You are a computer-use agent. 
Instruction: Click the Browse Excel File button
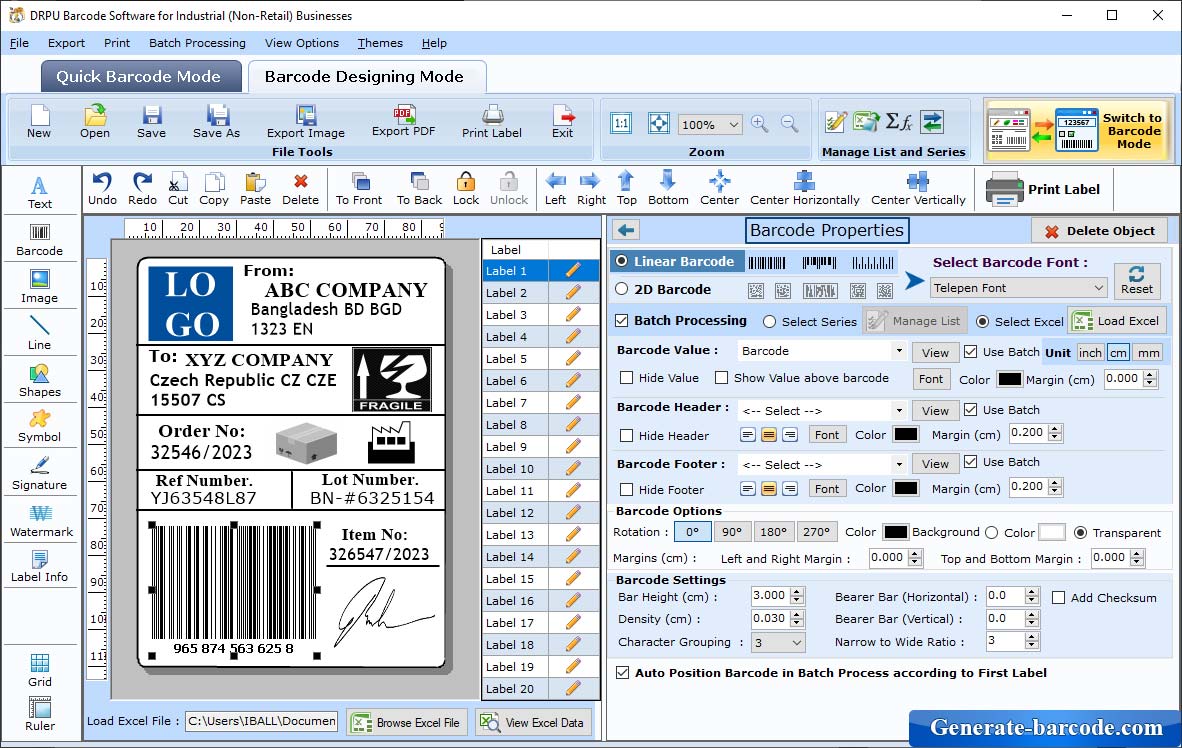coord(407,722)
